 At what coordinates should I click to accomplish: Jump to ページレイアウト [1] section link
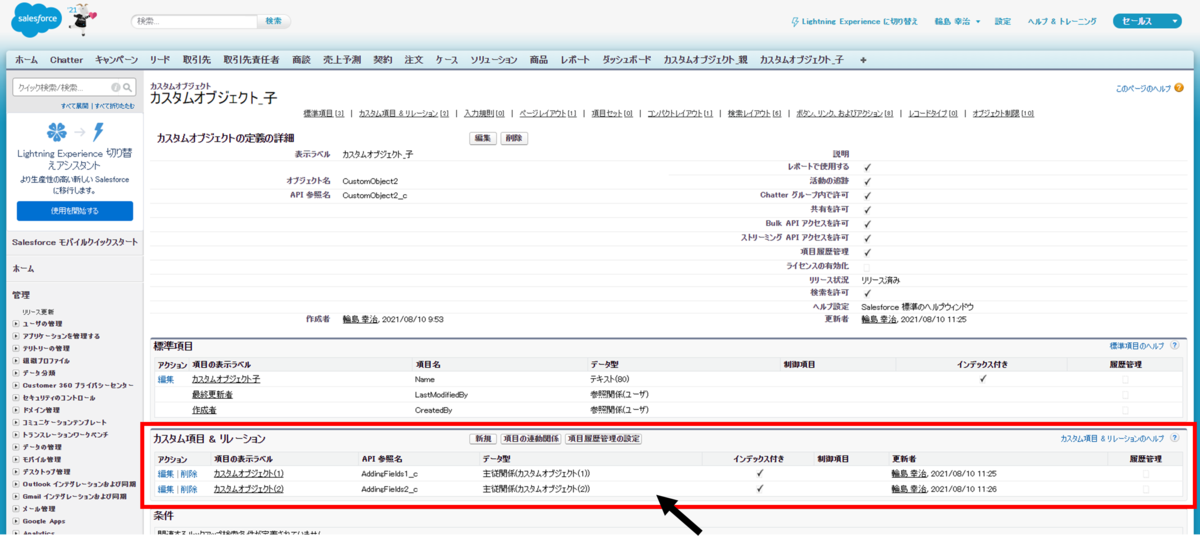(x=548, y=114)
